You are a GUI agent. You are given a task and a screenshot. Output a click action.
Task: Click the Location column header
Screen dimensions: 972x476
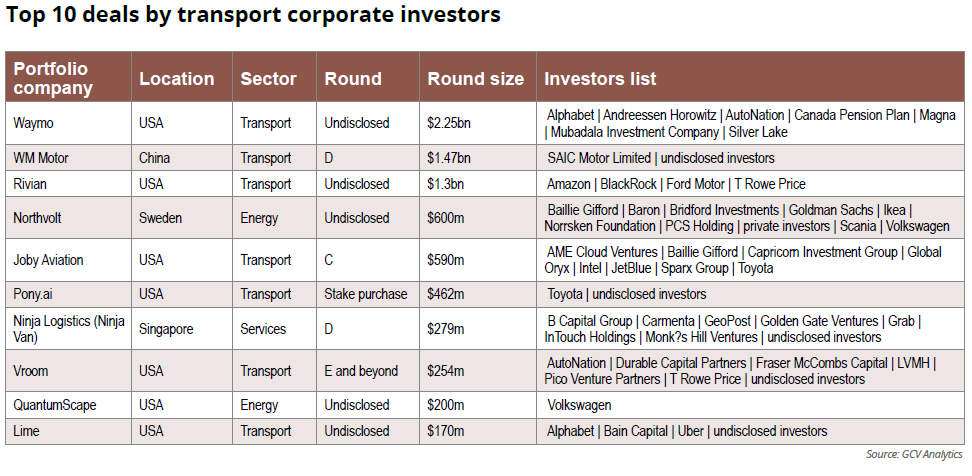(x=176, y=78)
